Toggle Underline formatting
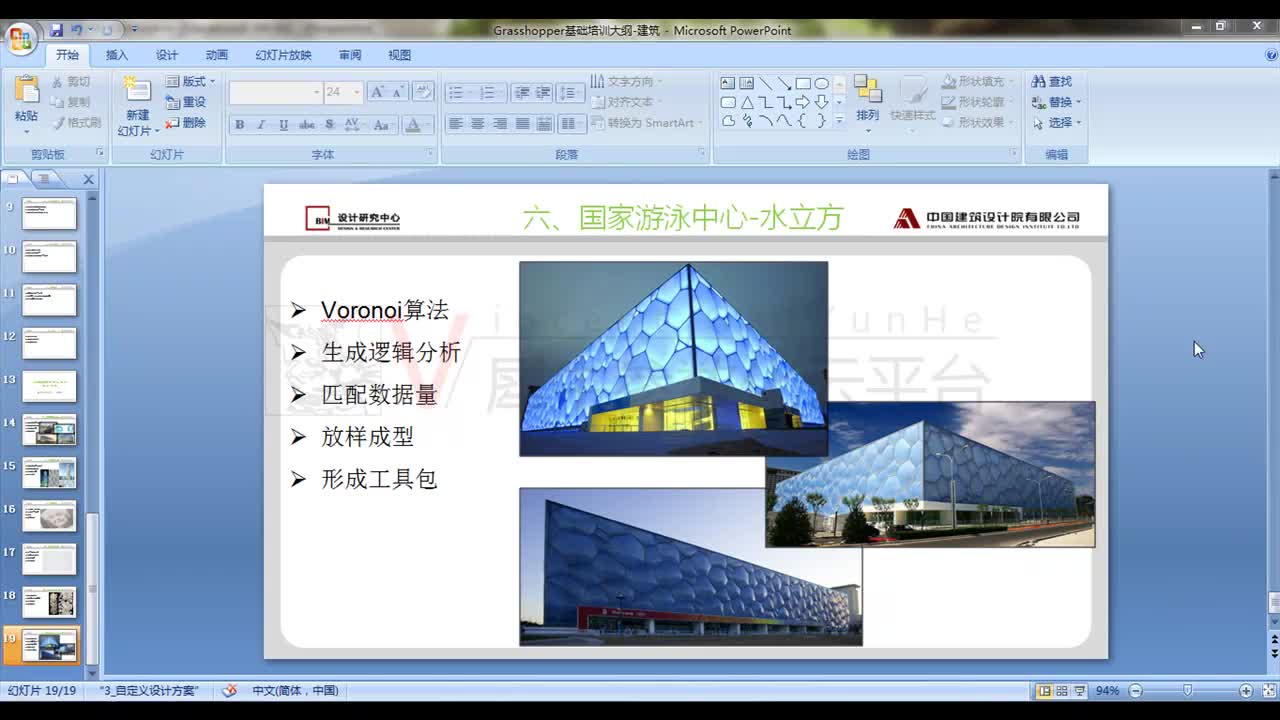 point(284,125)
